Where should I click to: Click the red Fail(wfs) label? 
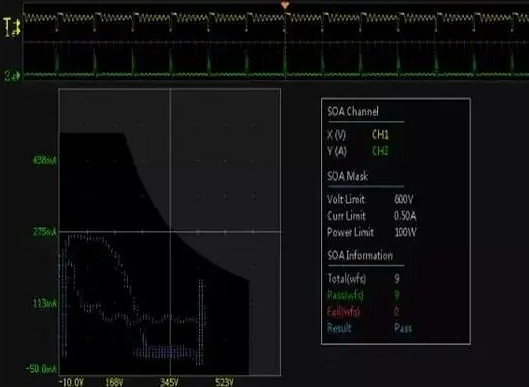(343, 311)
